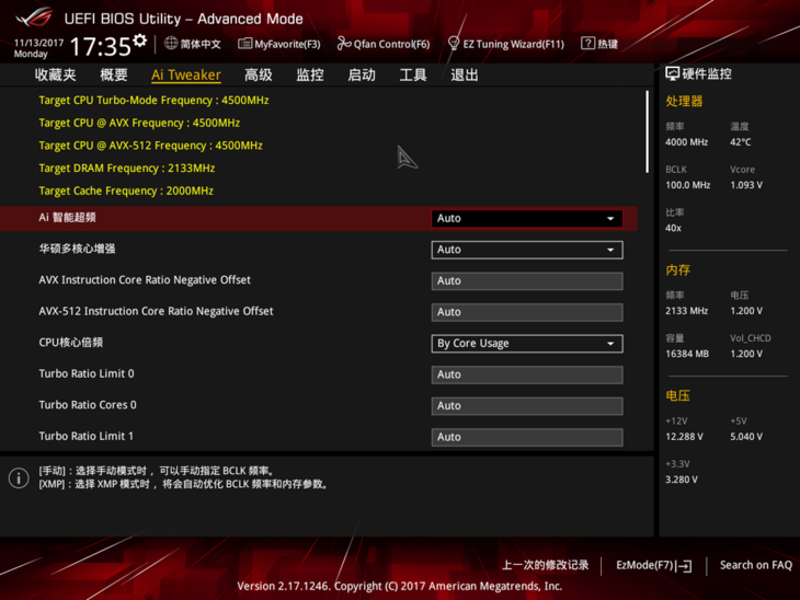Image resolution: width=800 pixels, height=600 pixels.
Task: Click the EzMode exit arrow icon
Action: pyautogui.click(x=685, y=565)
